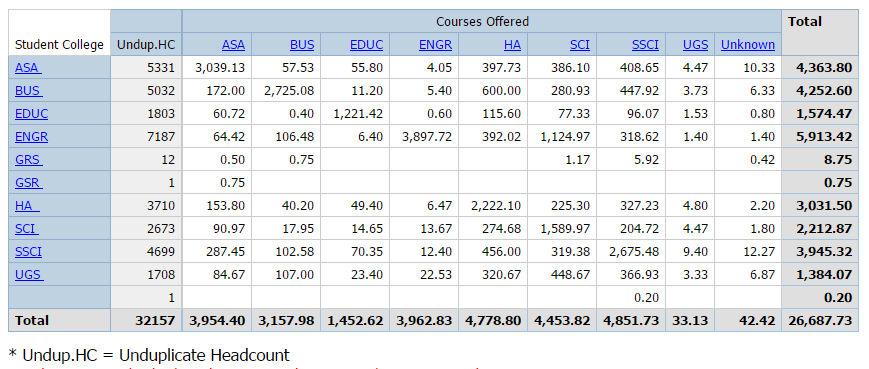Select the 600.00 value in BUS row
Image resolution: width=869 pixels, height=369 pixels.
(503, 91)
